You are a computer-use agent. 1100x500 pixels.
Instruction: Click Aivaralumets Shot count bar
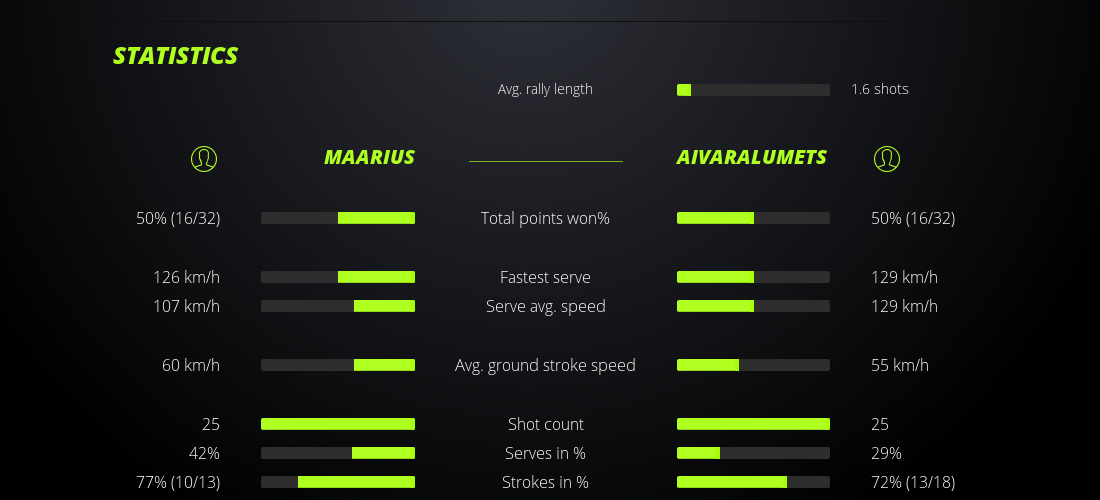coord(753,424)
